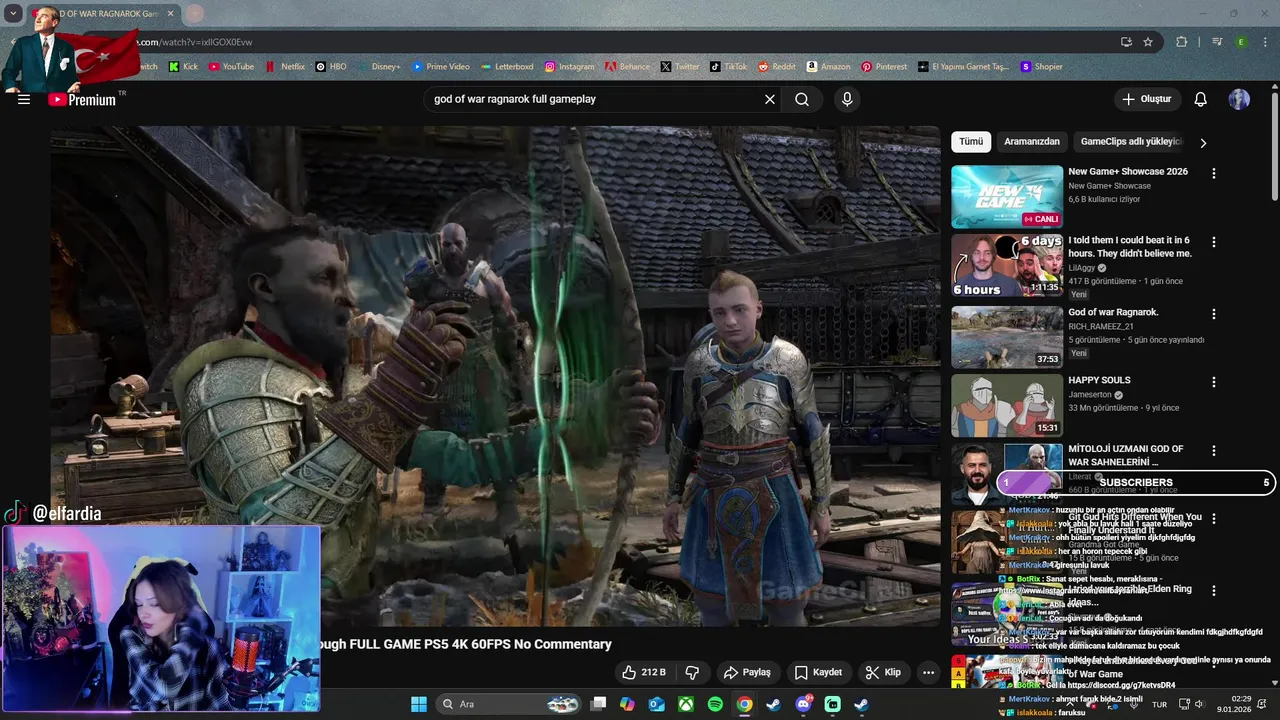Run search with the magnifier button
The image size is (1280, 720).
(802, 99)
